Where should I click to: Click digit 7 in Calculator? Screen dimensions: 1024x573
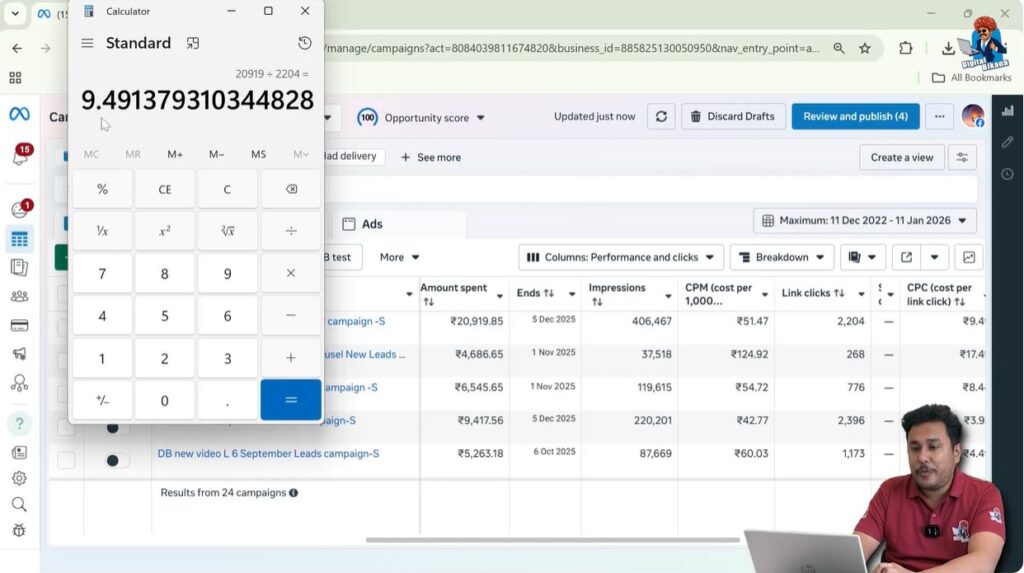pos(103,274)
